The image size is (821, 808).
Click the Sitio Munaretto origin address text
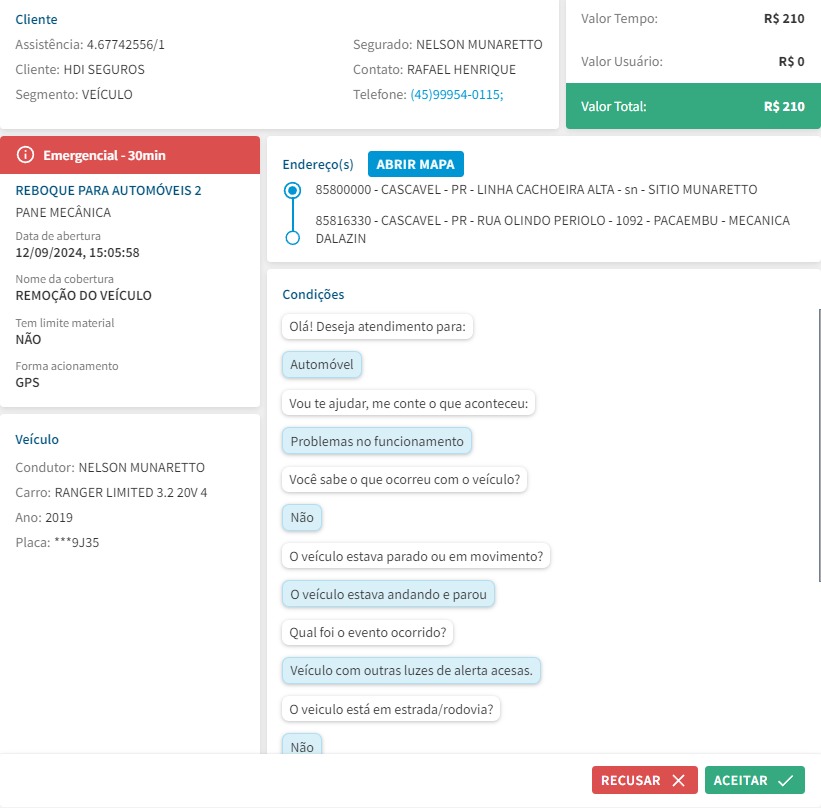[536, 189]
